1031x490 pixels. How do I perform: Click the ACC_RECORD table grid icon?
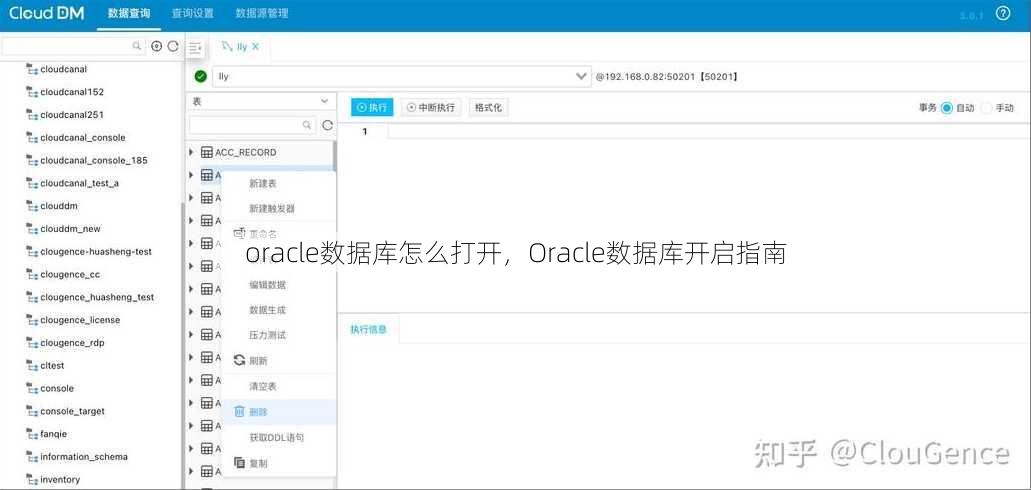207,153
